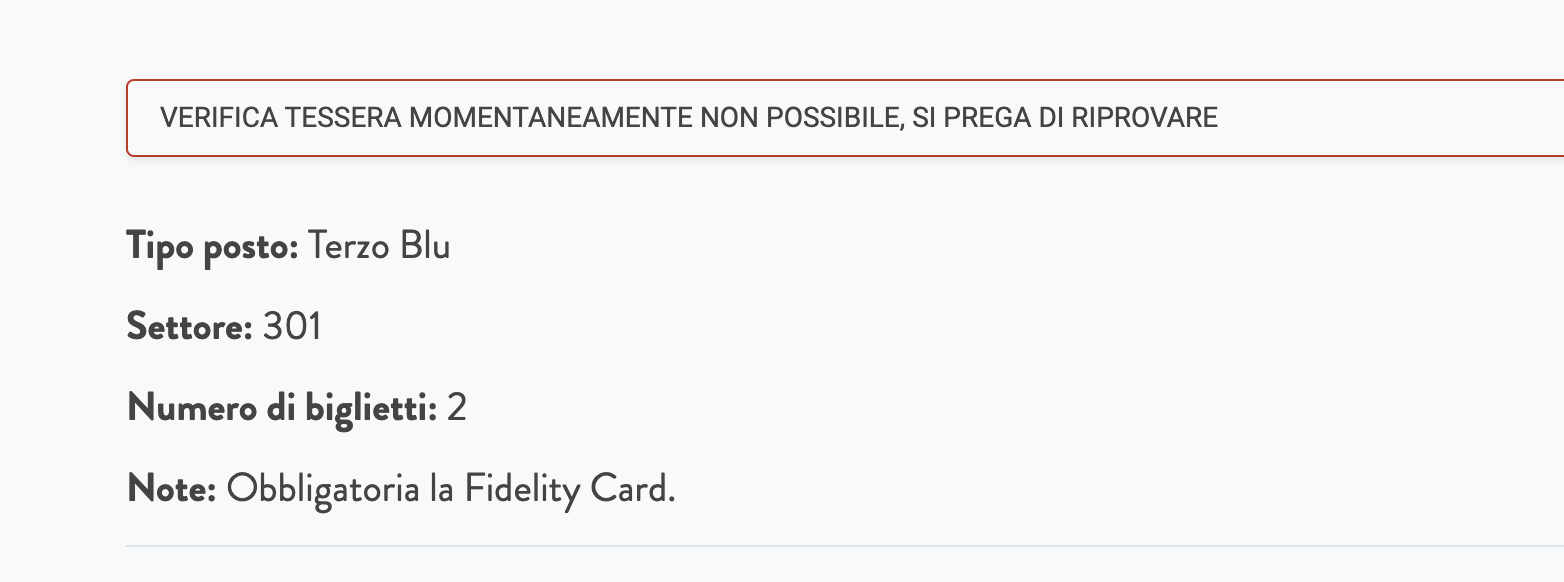Click the "Note:" label

172,490
